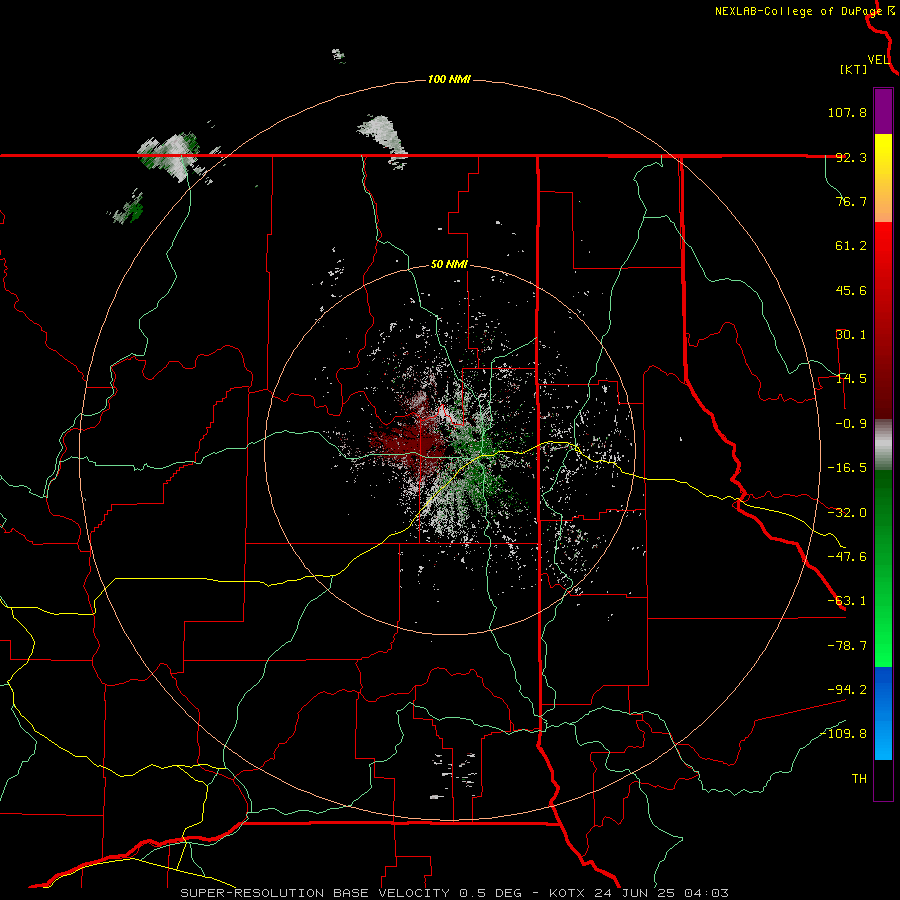This screenshot has width=900, height=900.
Task: Click the NEXLAB-College of DuPage label
Action: pos(800,11)
